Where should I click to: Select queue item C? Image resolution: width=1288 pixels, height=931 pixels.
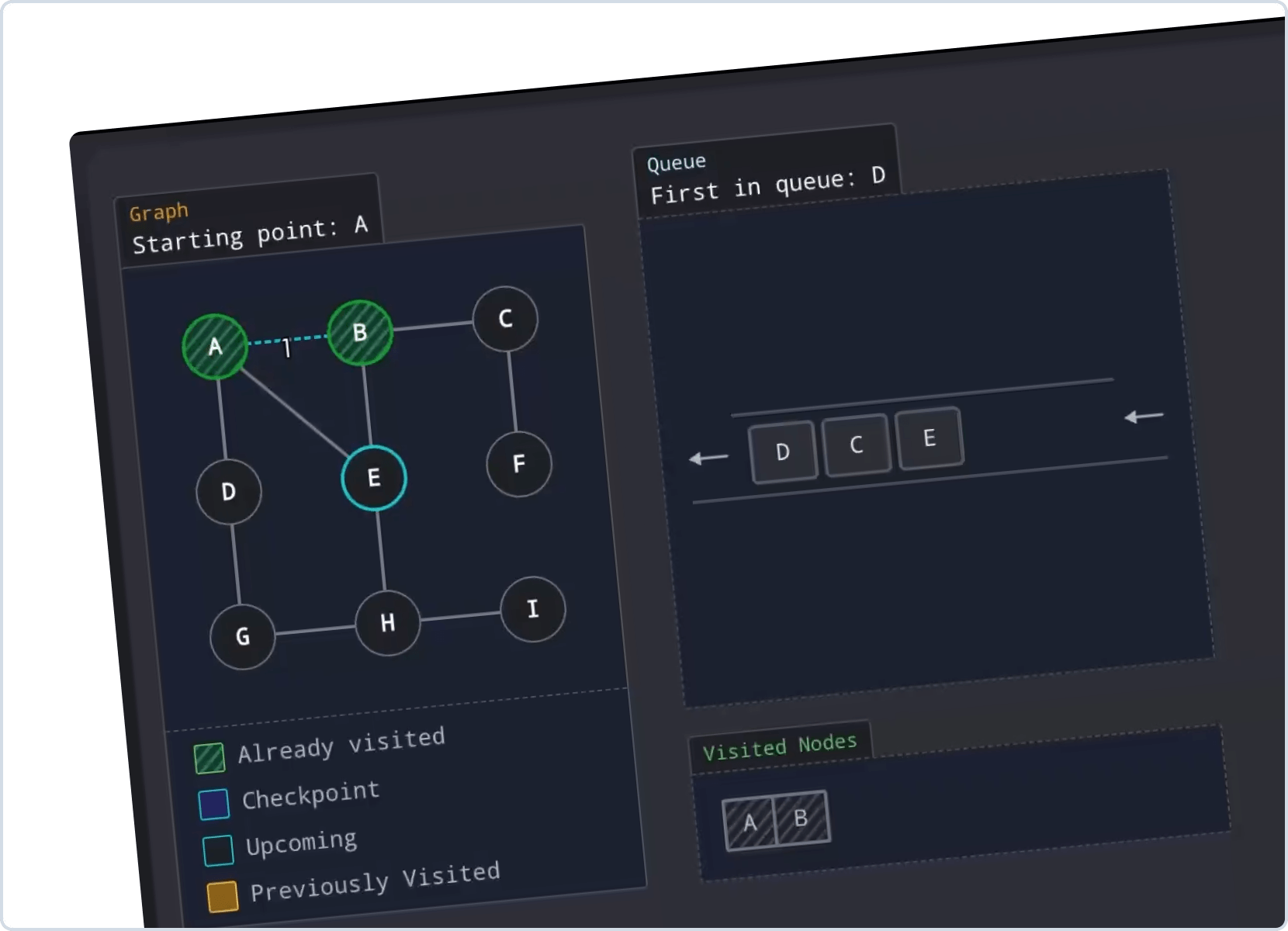(856, 445)
